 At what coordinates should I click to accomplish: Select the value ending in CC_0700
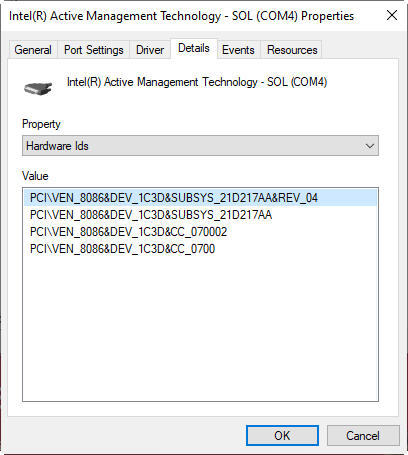200,249
